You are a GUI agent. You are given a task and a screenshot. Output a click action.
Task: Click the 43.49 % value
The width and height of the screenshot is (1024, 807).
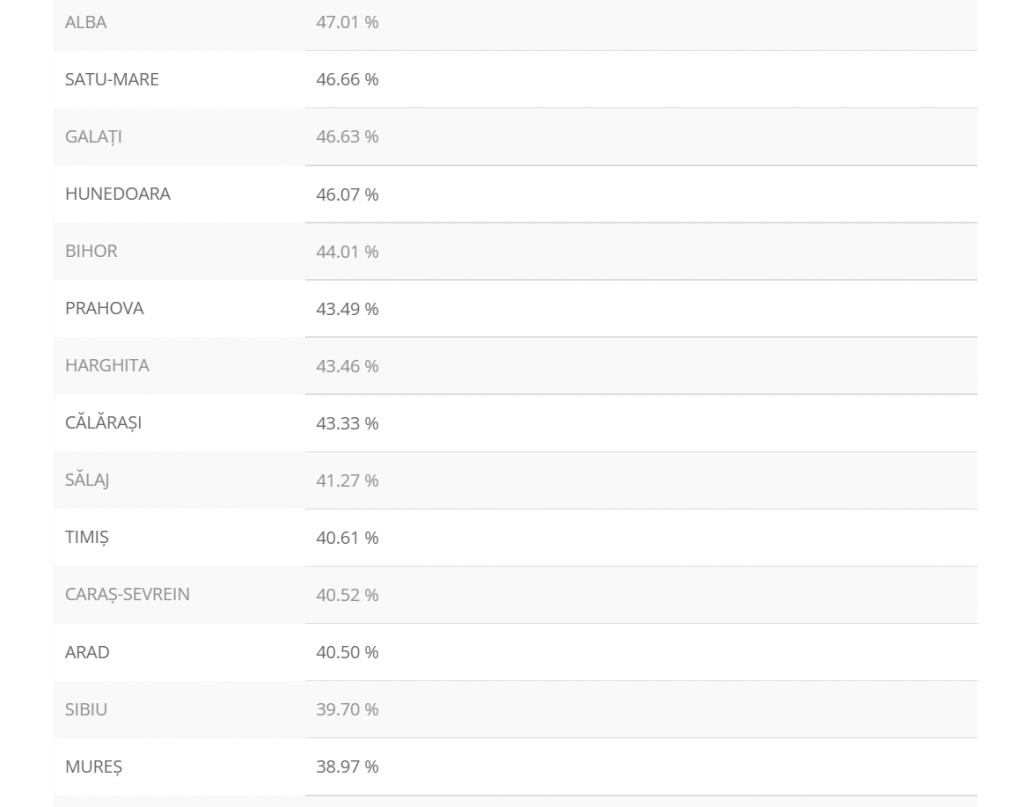347,309
